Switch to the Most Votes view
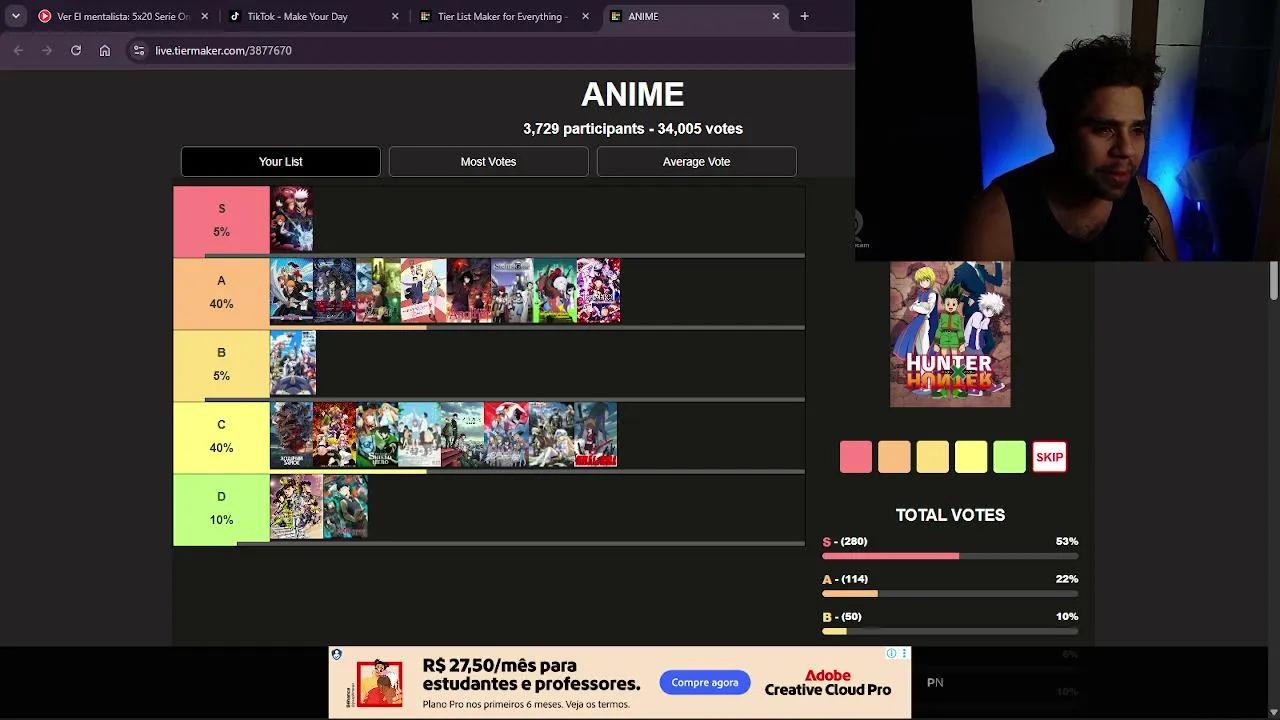The width and height of the screenshot is (1280, 720). pyautogui.click(x=488, y=161)
